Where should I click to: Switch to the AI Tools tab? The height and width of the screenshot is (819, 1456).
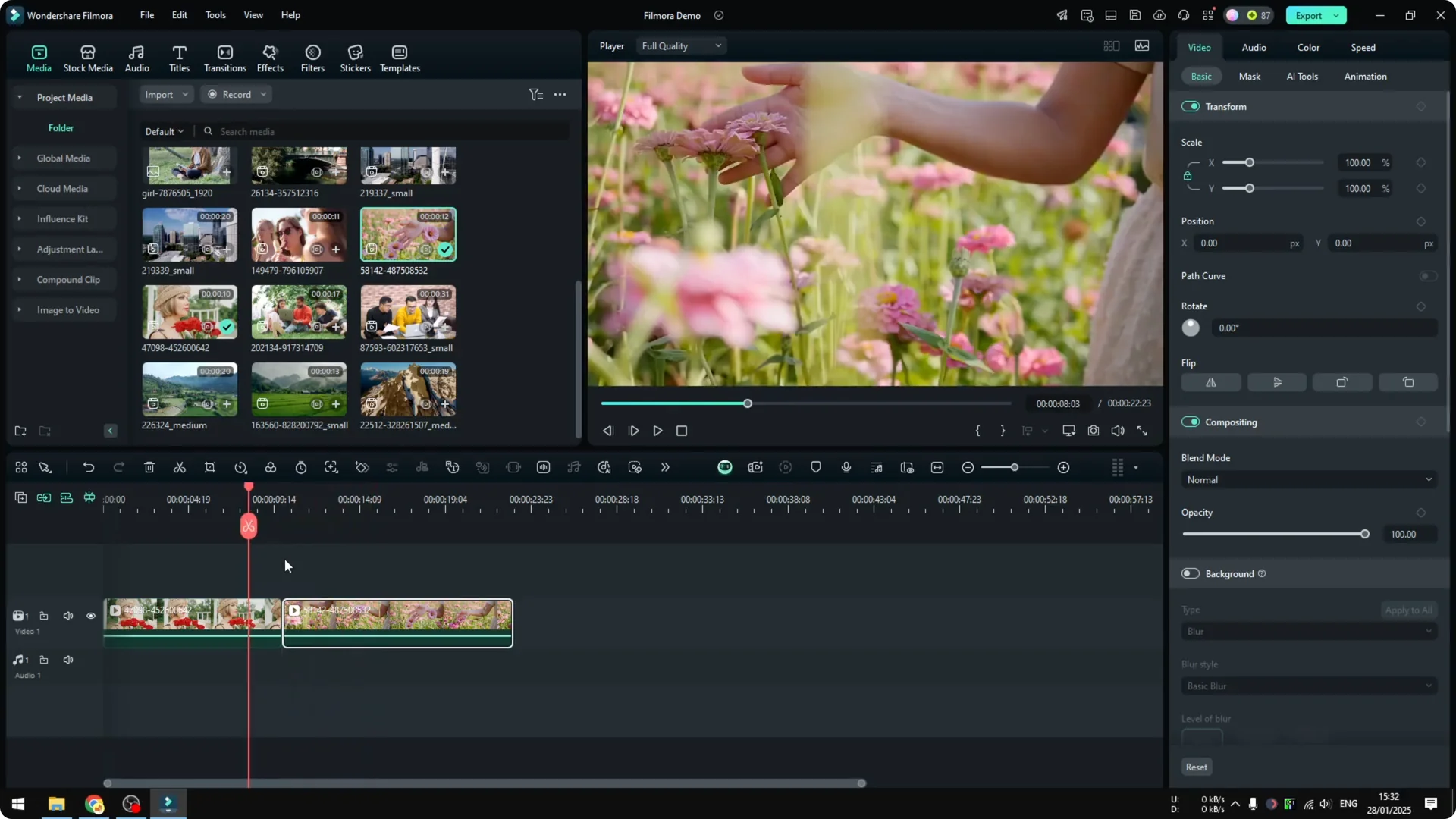pyautogui.click(x=1302, y=76)
